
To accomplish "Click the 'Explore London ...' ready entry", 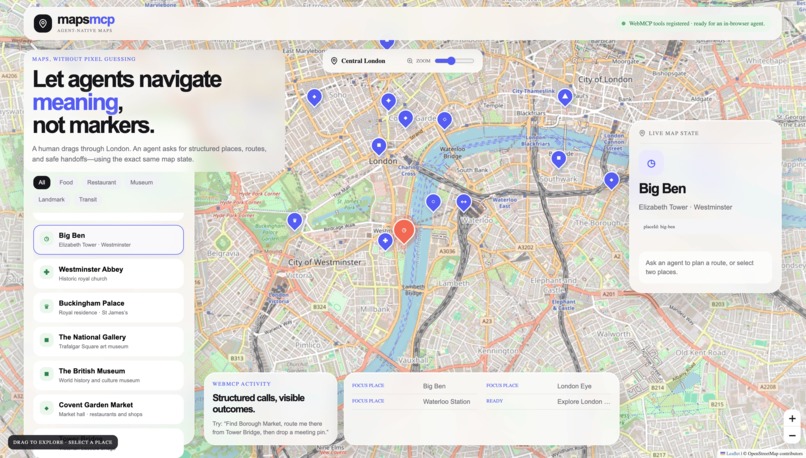I will 583,401.
